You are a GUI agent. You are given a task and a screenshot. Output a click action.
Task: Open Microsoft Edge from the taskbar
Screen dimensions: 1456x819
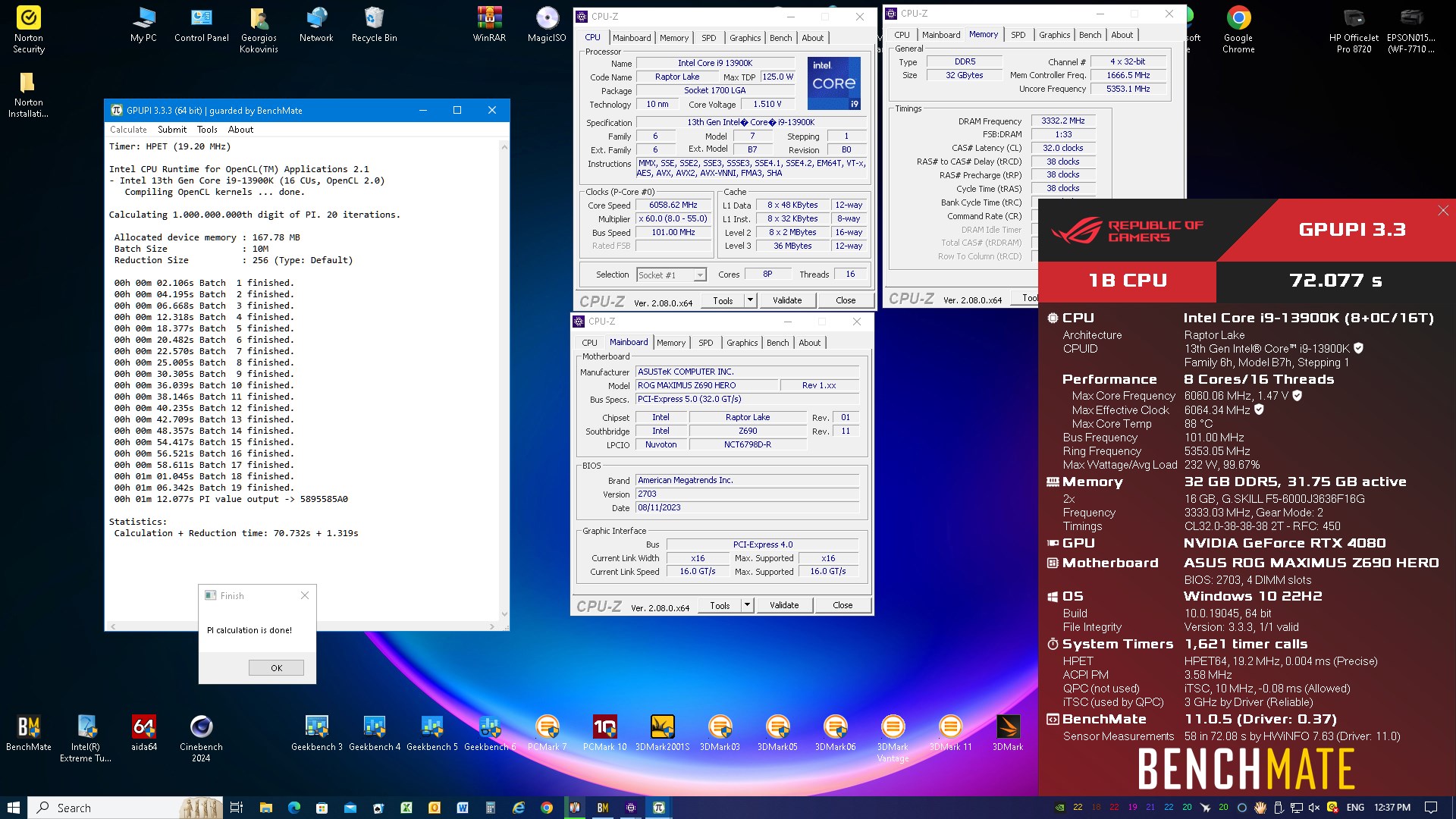[x=294, y=808]
